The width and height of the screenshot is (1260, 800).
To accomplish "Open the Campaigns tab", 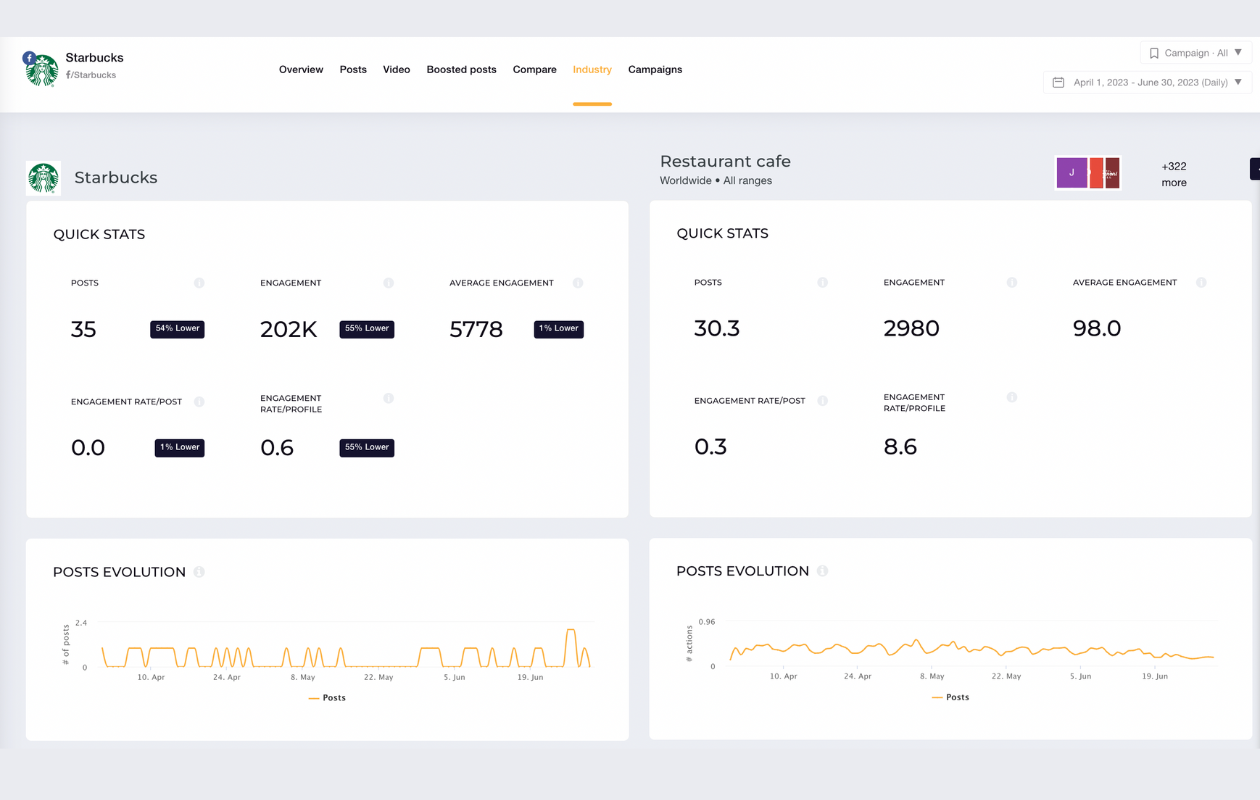I will tap(655, 70).
